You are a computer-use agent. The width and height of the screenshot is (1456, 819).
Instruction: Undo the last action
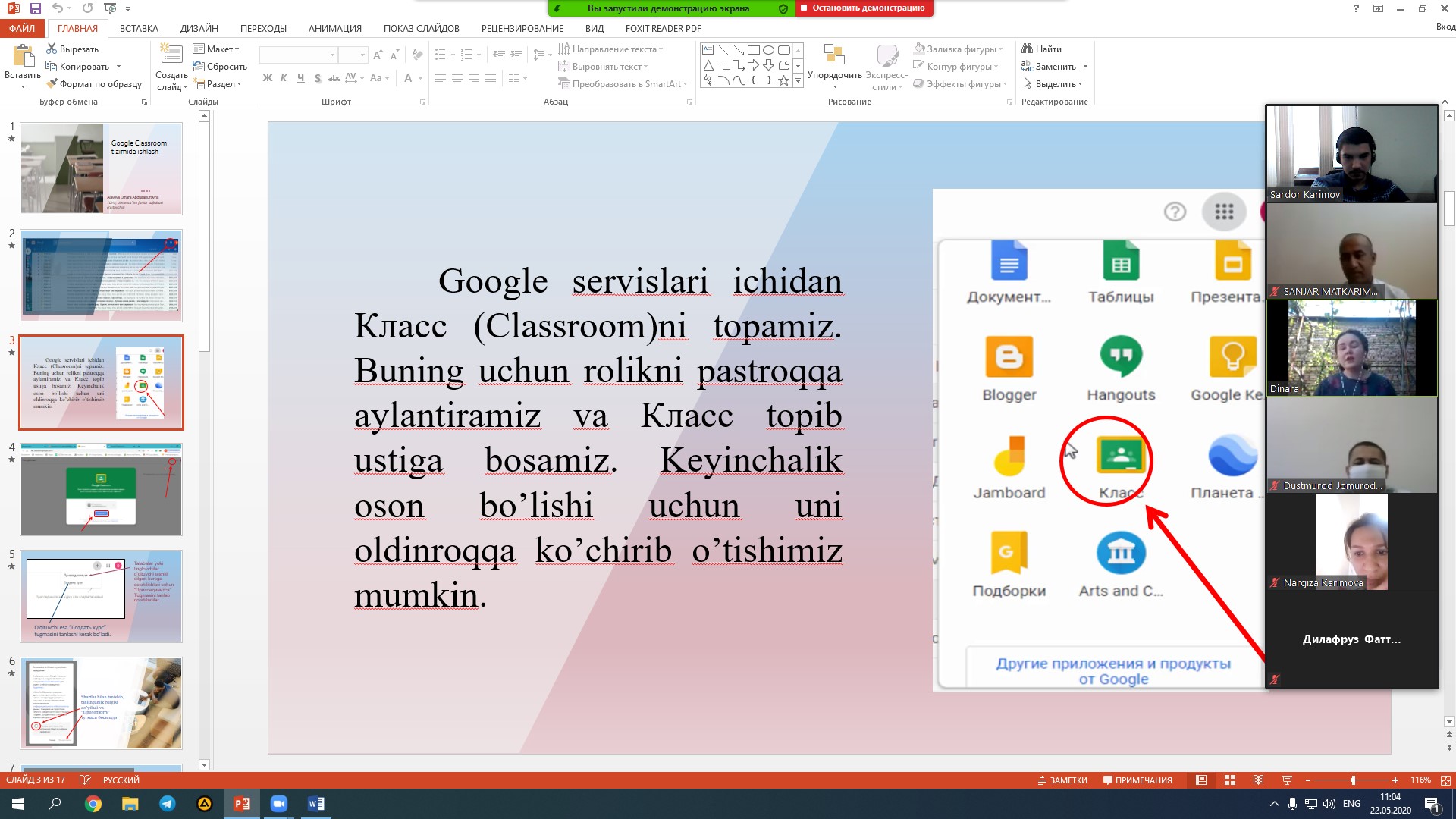point(58,8)
